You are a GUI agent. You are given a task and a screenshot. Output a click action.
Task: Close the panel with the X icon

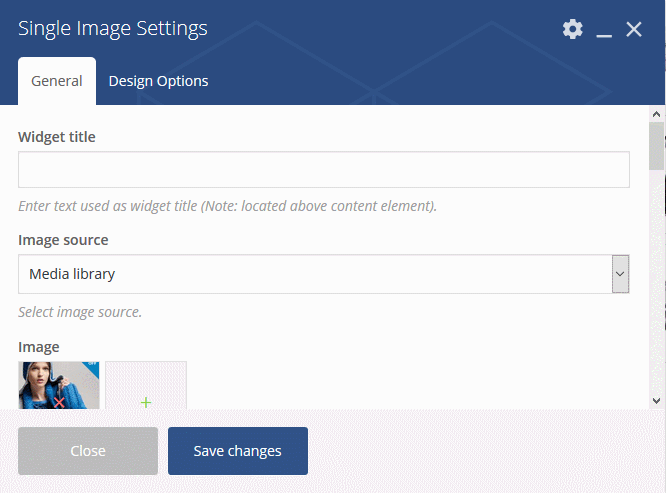click(x=634, y=29)
